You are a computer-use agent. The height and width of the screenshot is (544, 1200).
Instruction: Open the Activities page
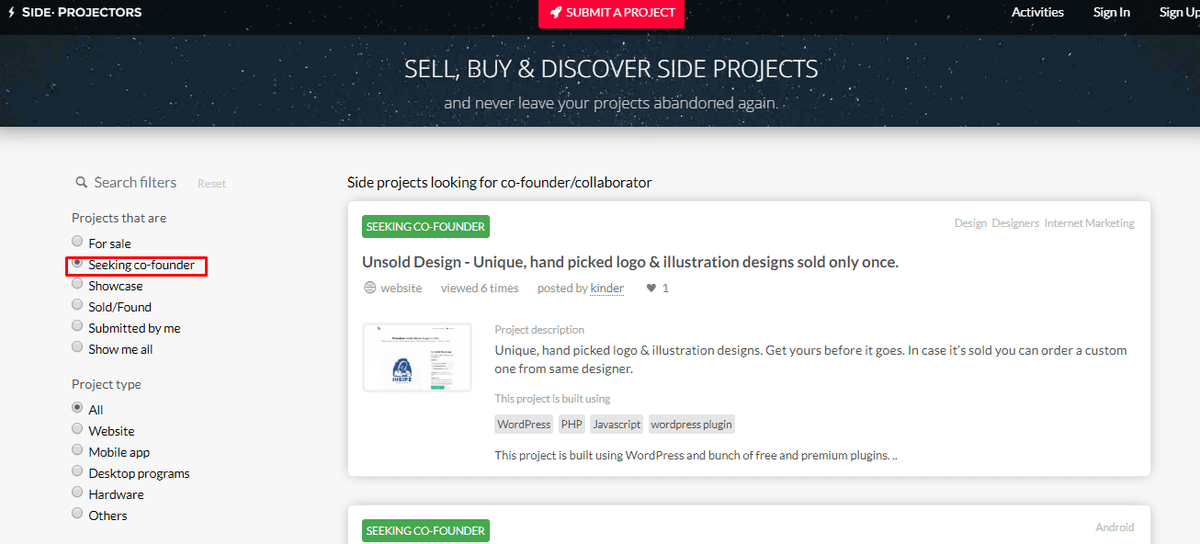[x=1037, y=12]
